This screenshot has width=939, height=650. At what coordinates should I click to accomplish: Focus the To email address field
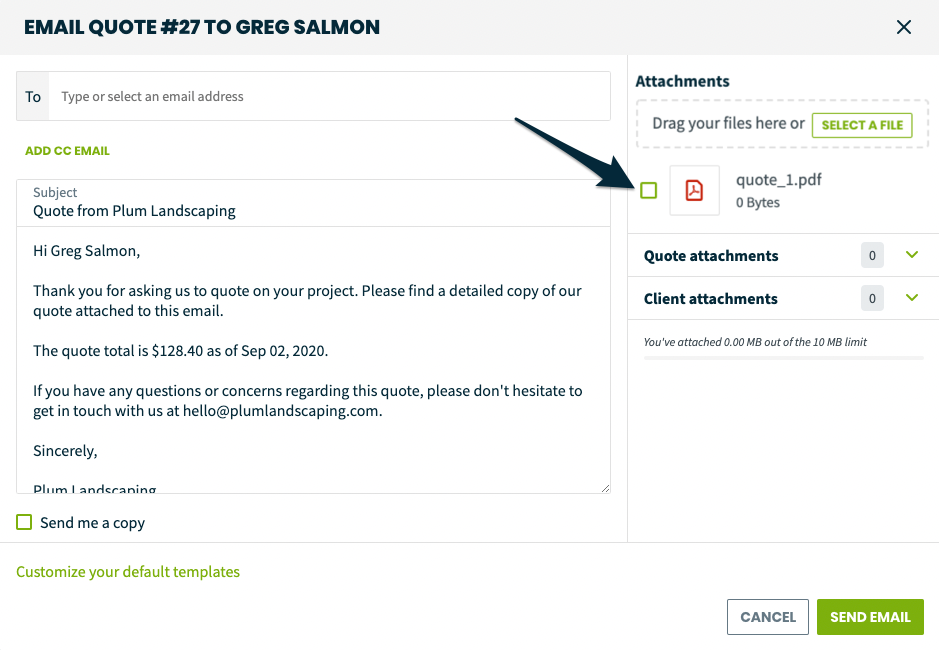point(330,97)
